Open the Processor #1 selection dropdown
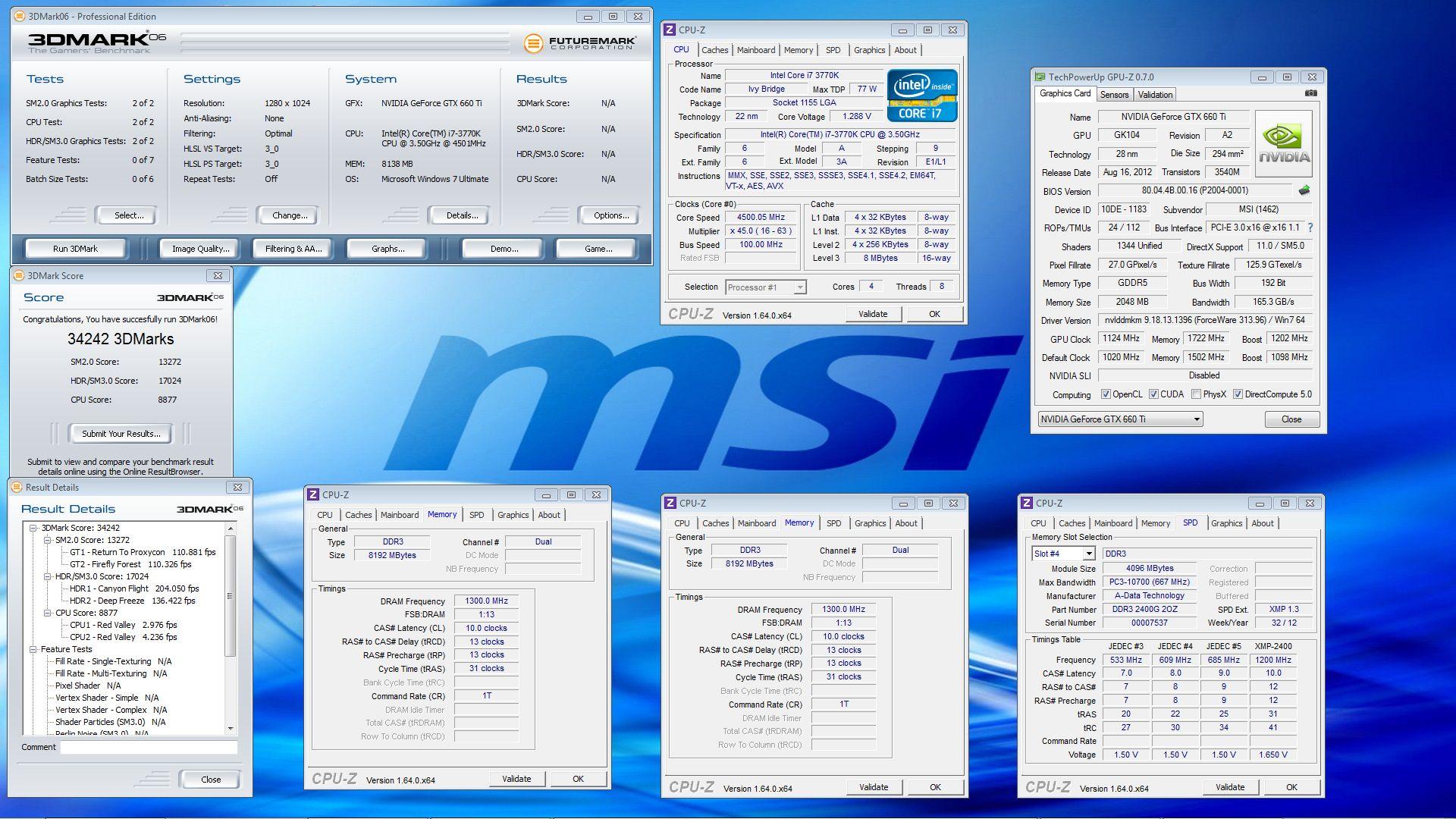This screenshot has height=819, width=1456. point(765,287)
